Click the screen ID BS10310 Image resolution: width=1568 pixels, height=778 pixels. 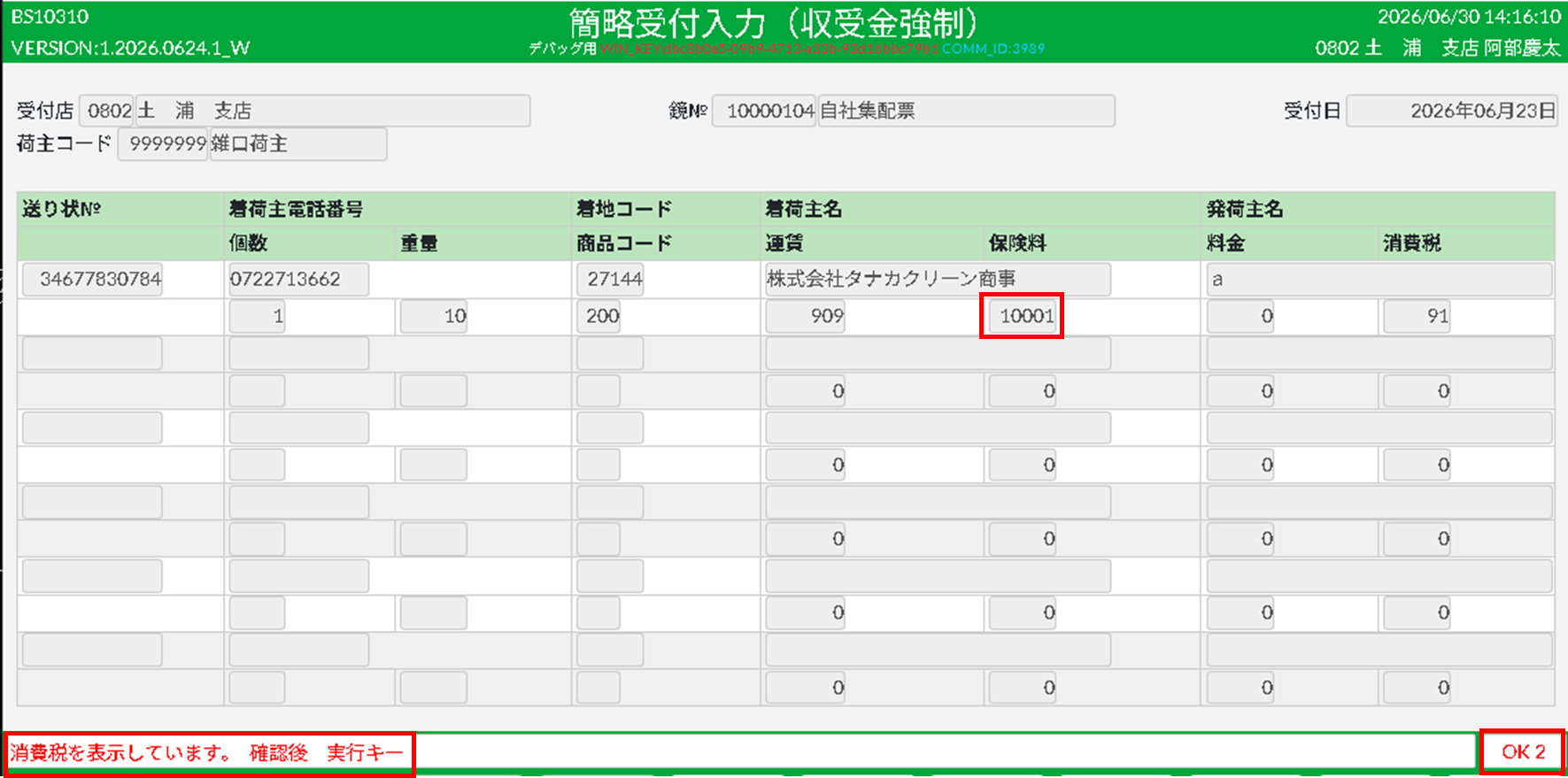50,17
